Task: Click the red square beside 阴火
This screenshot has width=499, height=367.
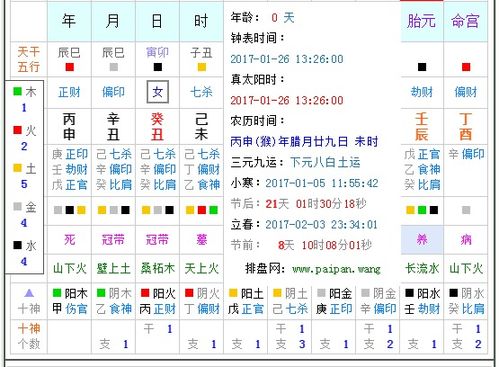Action: pyautogui.click(x=189, y=293)
